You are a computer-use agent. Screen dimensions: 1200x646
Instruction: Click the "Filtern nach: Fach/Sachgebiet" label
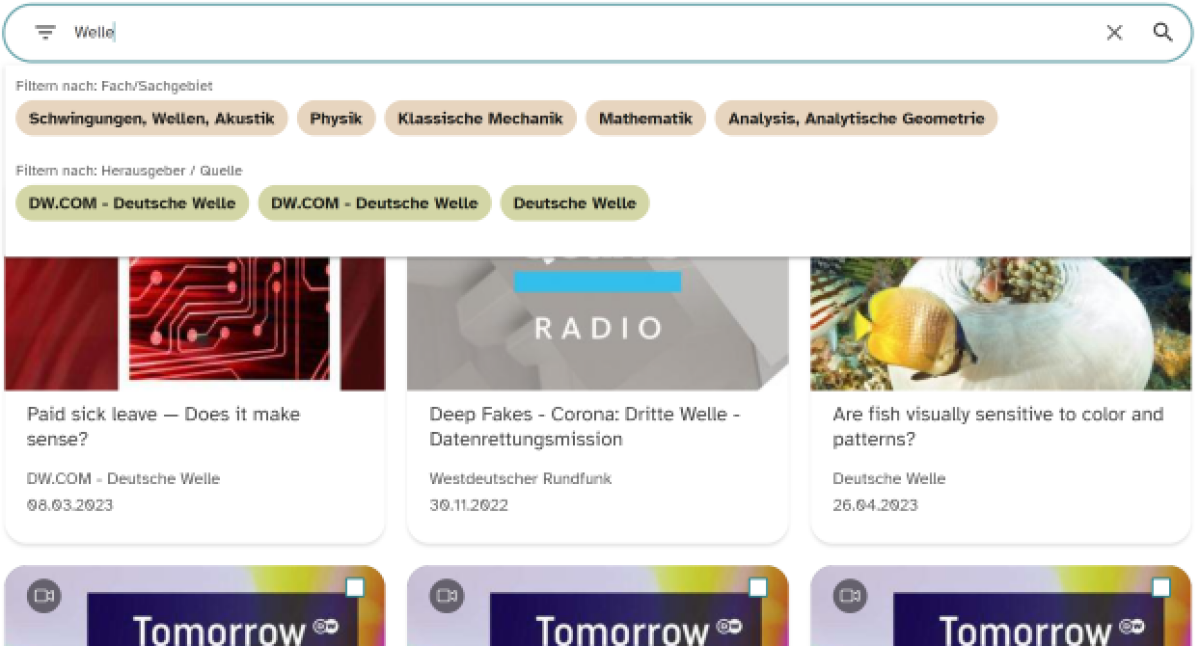[x=114, y=86]
